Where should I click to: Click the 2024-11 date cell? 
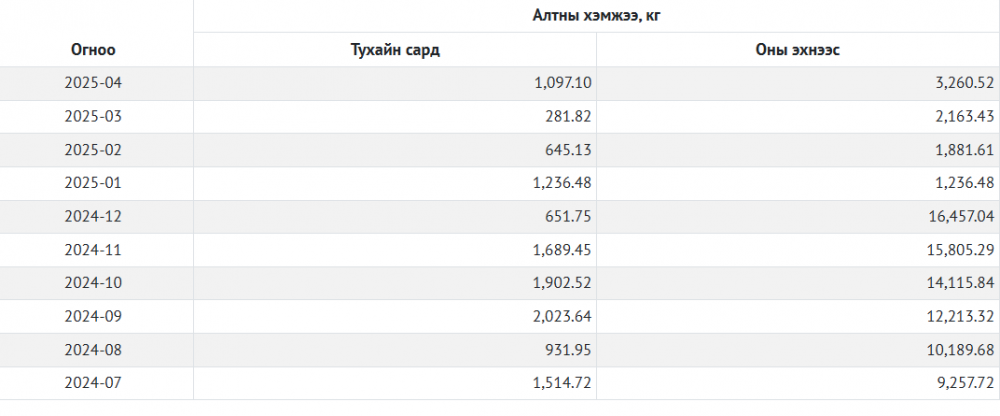click(93, 250)
